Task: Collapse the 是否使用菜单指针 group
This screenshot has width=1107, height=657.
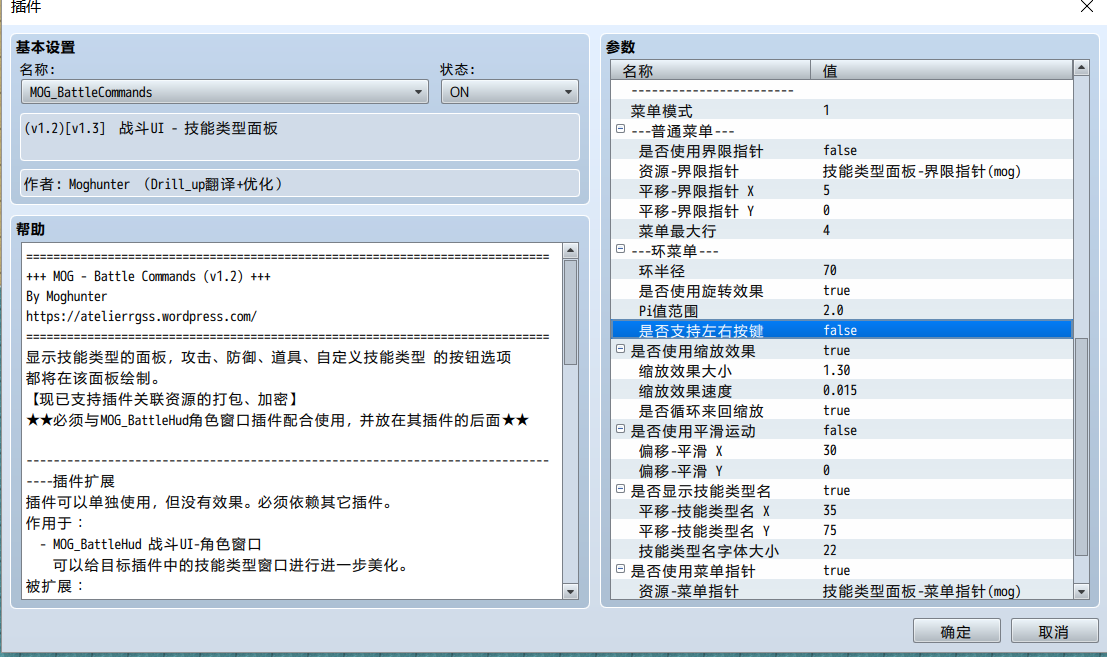Action: [621, 568]
